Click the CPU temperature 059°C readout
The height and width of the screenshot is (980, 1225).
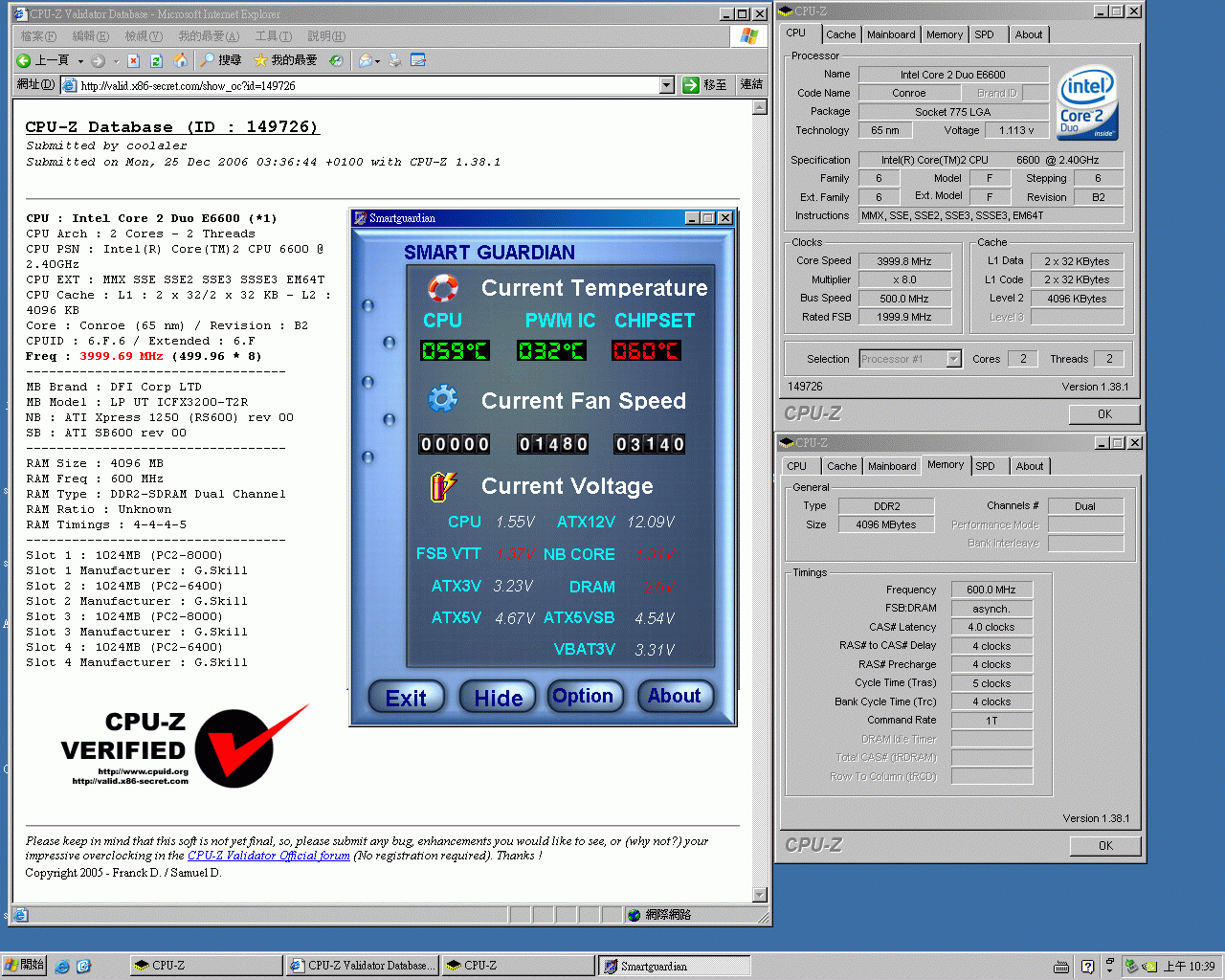point(456,350)
